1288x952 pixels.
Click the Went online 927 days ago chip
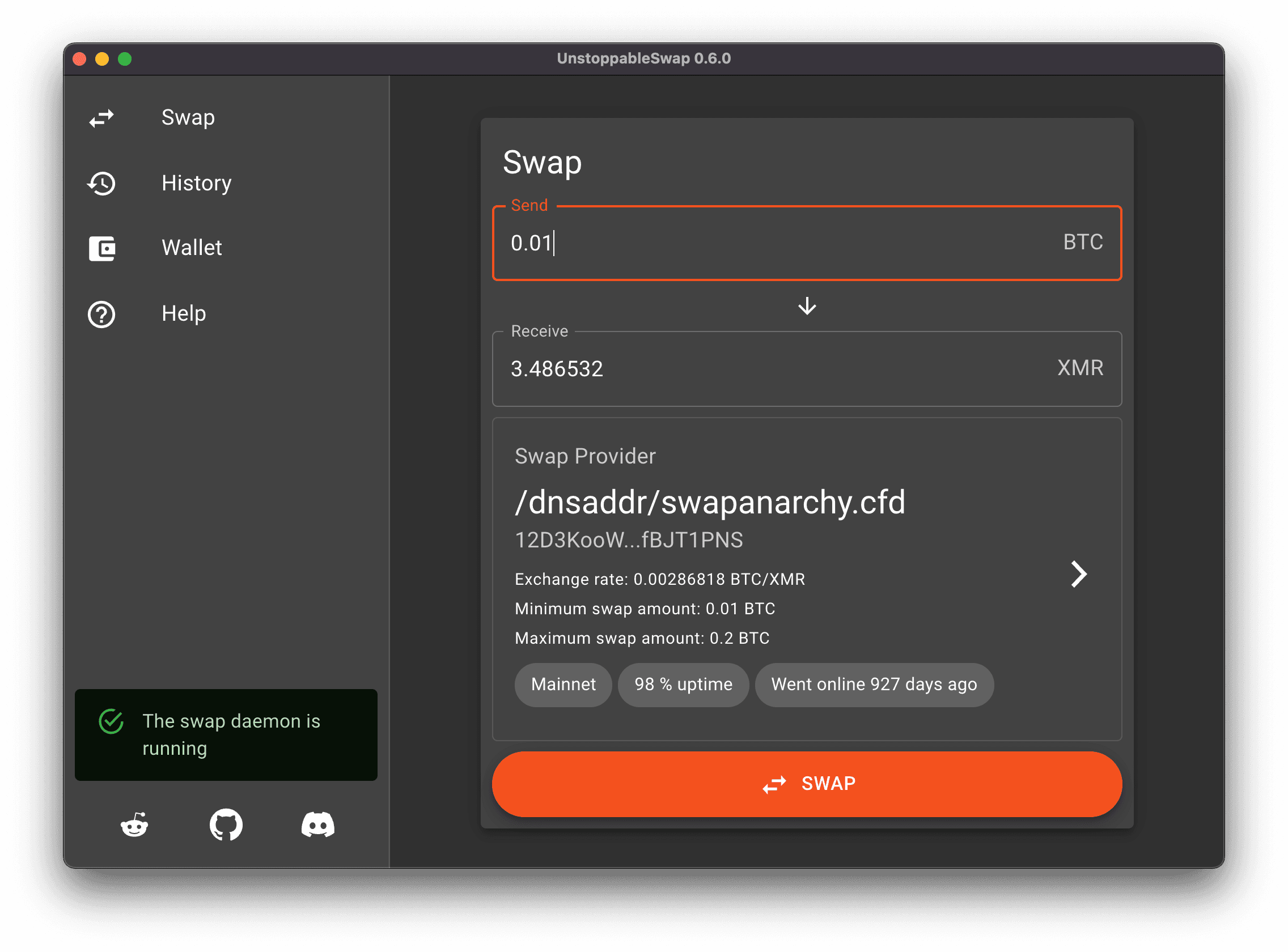point(874,685)
